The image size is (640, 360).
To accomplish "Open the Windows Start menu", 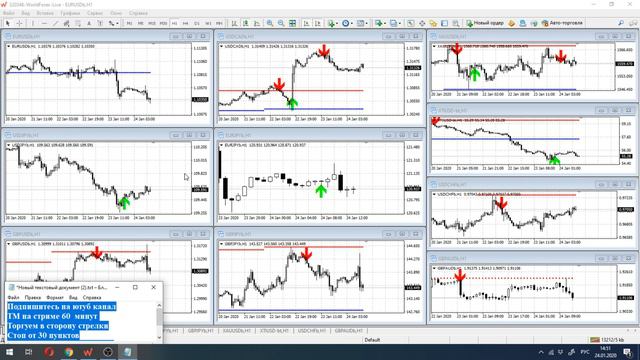I will pyautogui.click(x=9, y=352).
